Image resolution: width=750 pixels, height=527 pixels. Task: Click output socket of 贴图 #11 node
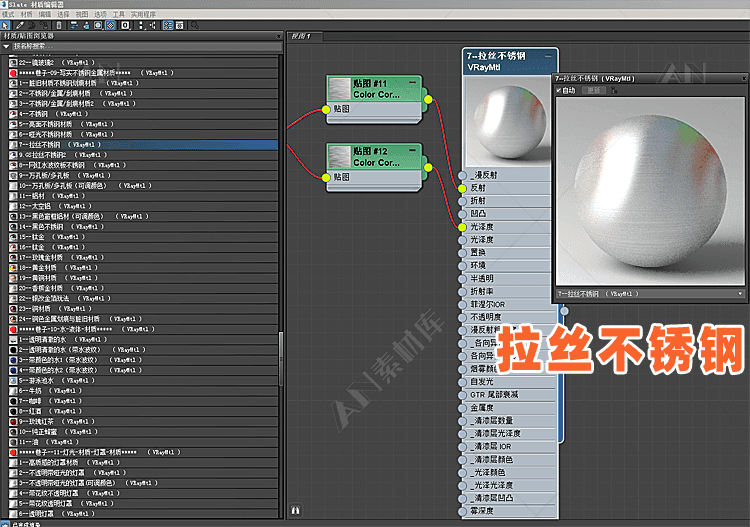(427, 99)
